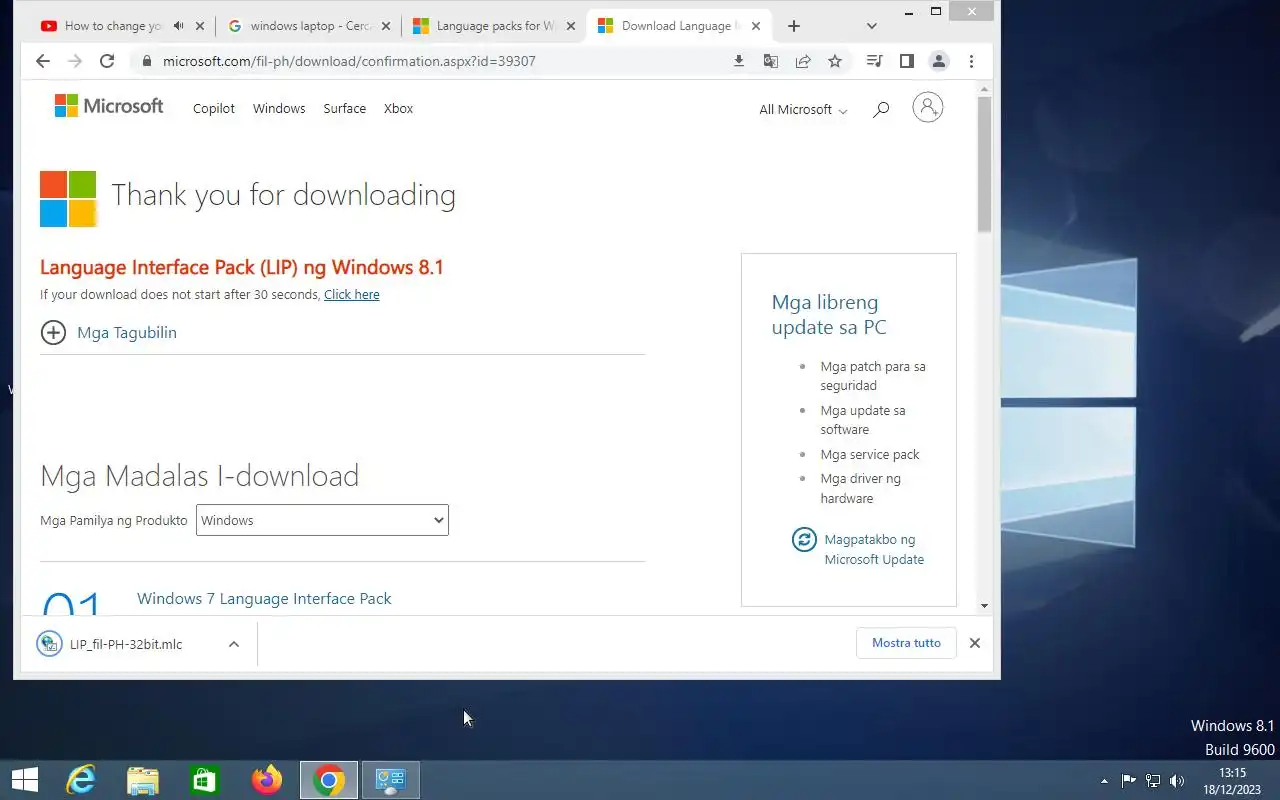
Task: Open the media controls icon
Action: [875, 61]
